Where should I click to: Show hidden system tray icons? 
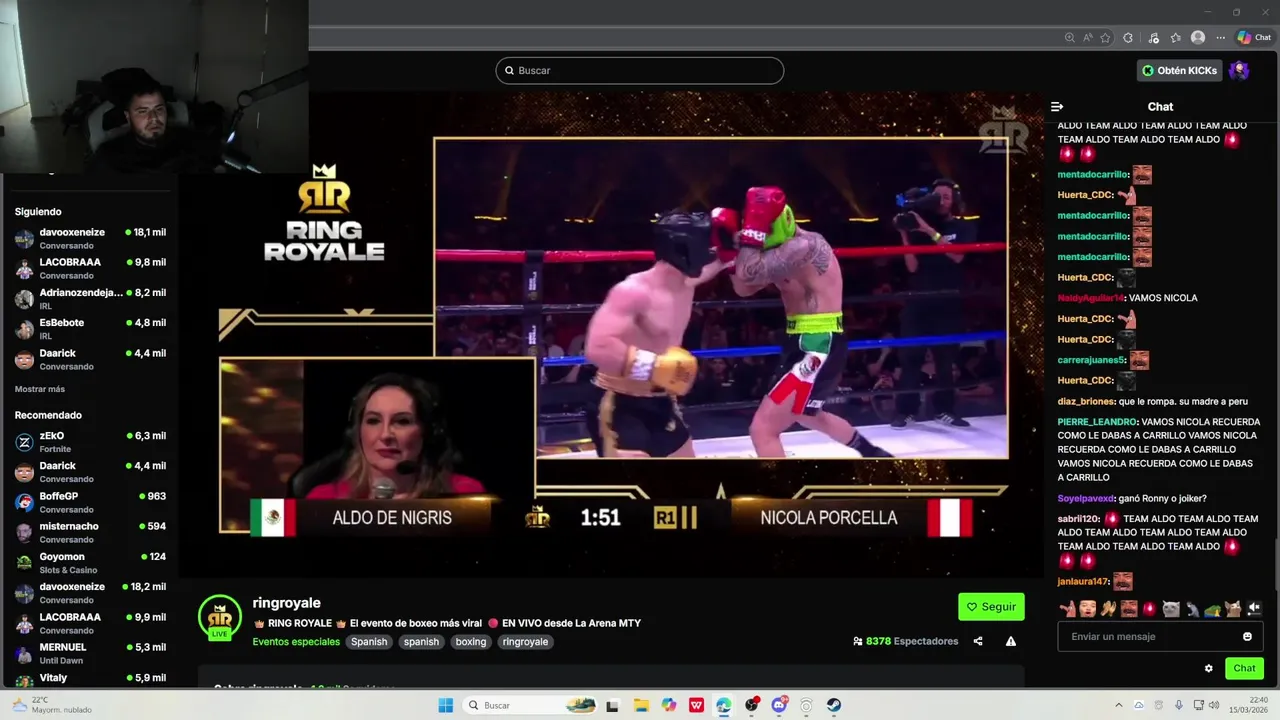click(x=1119, y=705)
